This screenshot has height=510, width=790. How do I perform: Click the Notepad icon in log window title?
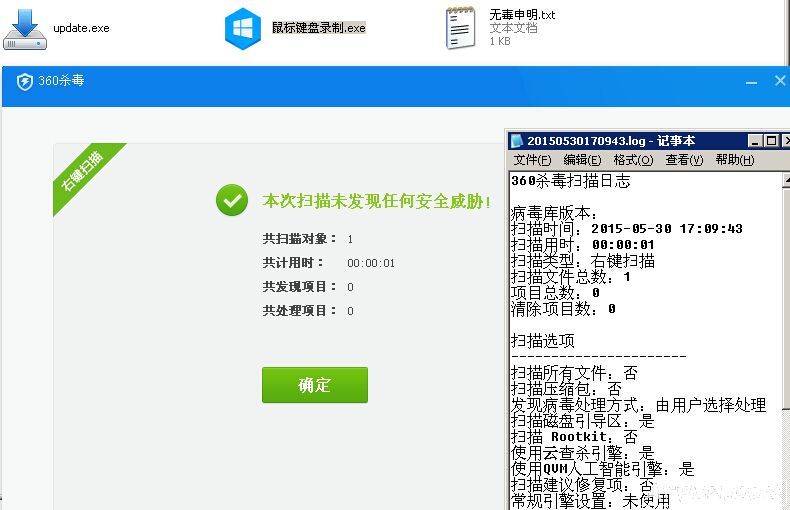tap(517, 141)
